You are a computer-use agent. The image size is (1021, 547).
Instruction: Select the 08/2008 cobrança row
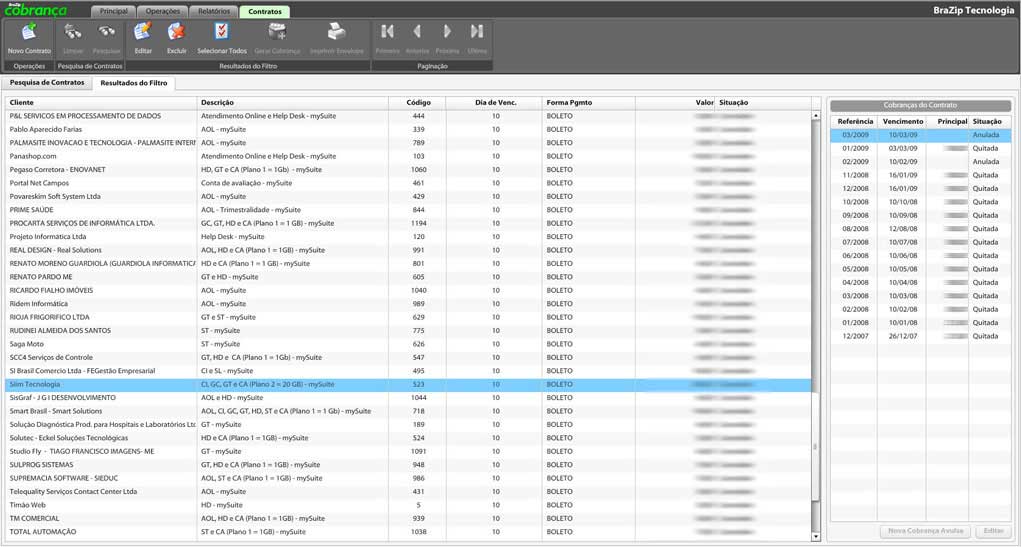point(921,229)
